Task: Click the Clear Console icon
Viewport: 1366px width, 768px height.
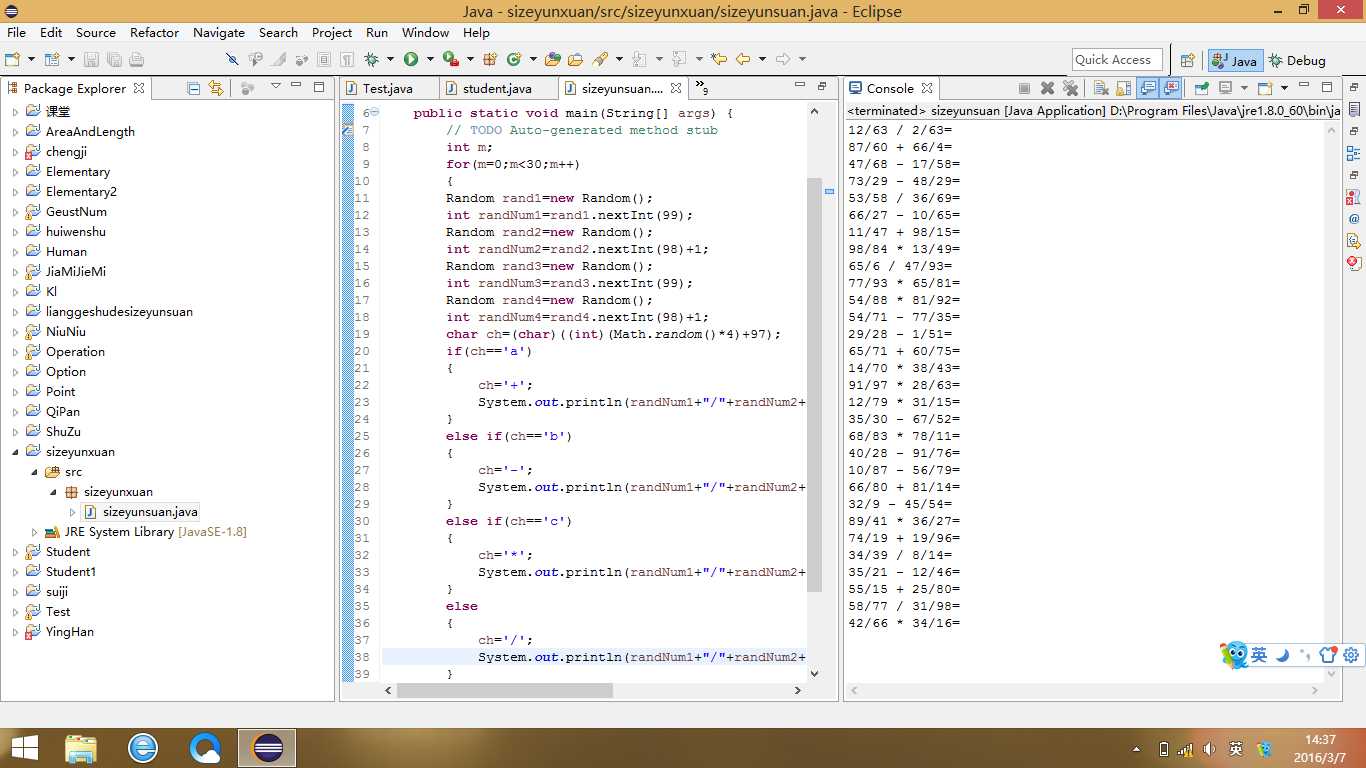Action: (1101, 88)
